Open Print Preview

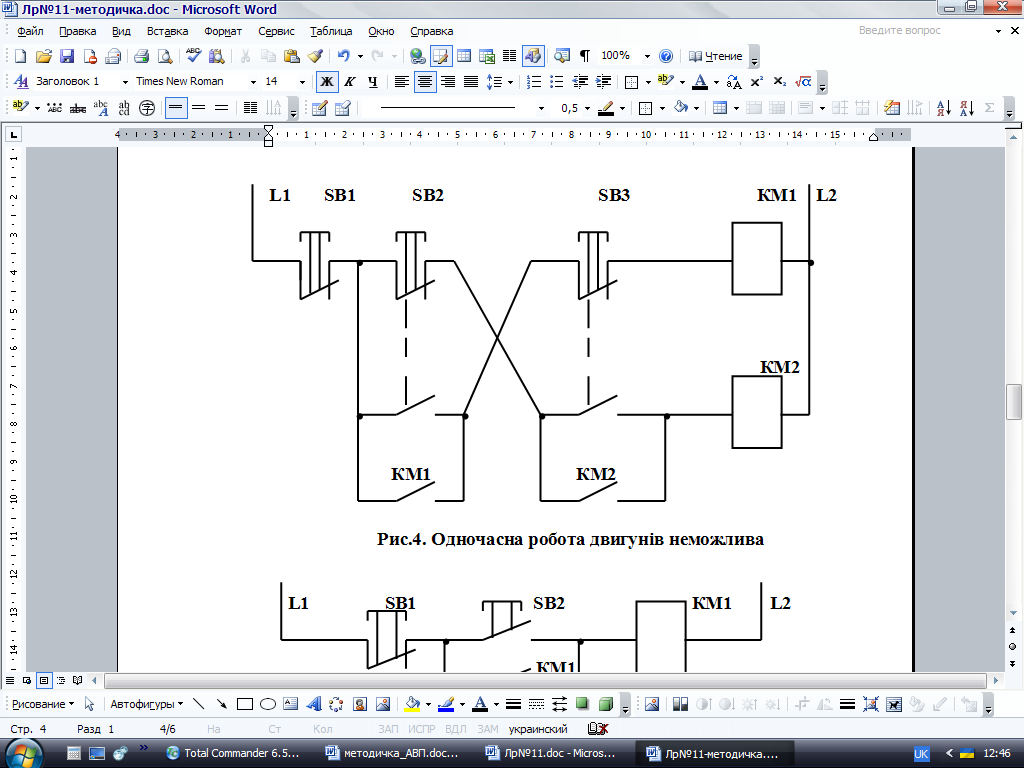tap(165, 56)
